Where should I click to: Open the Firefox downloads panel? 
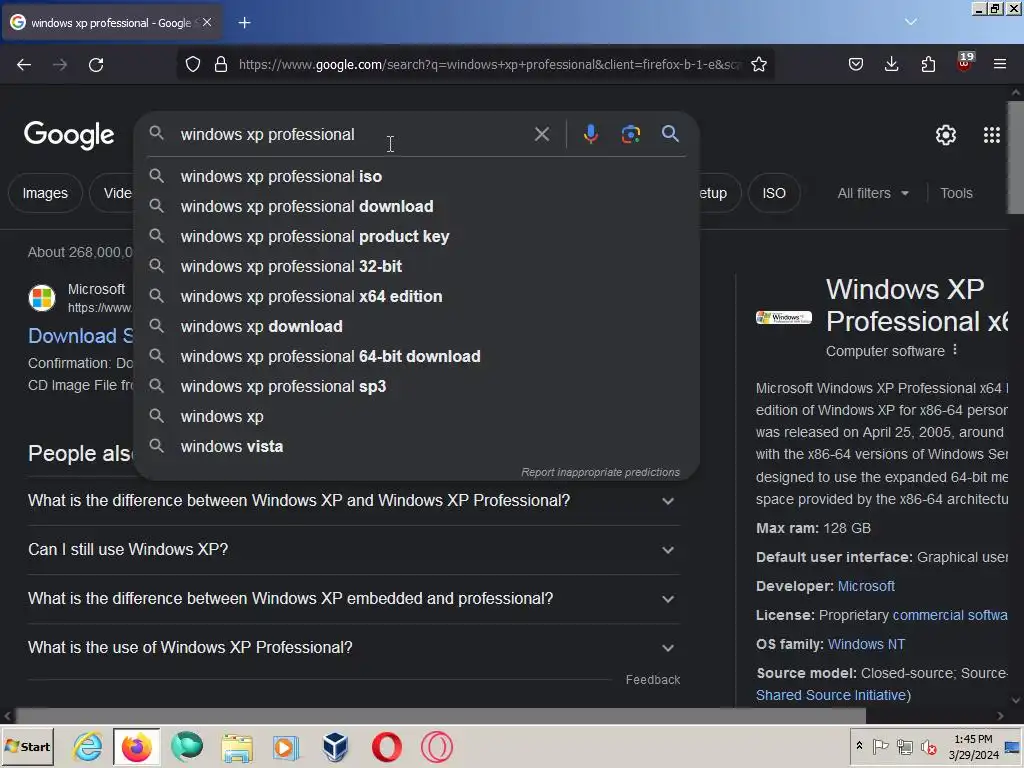(x=891, y=65)
